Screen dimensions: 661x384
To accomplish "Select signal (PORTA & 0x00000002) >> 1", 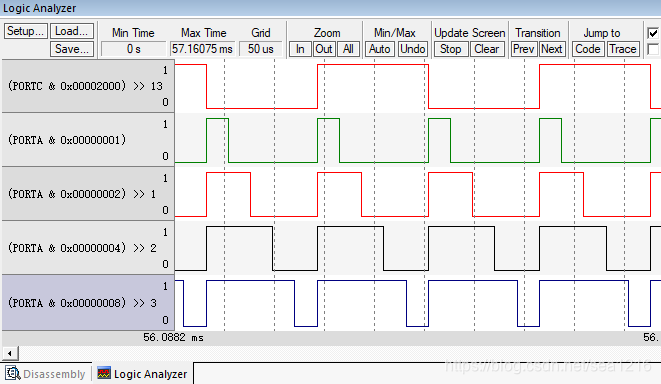I will click(88, 194).
